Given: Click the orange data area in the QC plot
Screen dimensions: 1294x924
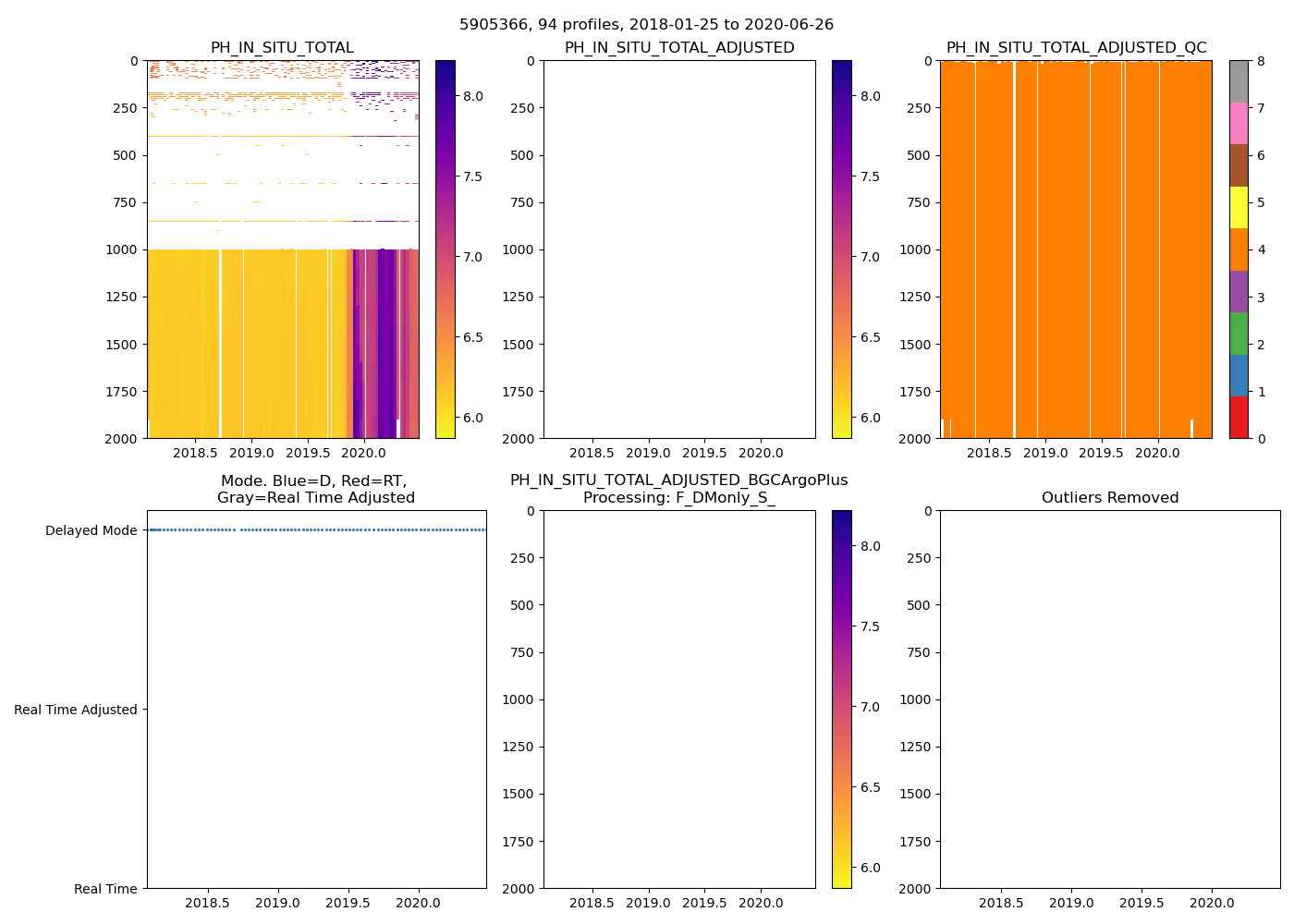Looking at the screenshot, I should 1076,249.
